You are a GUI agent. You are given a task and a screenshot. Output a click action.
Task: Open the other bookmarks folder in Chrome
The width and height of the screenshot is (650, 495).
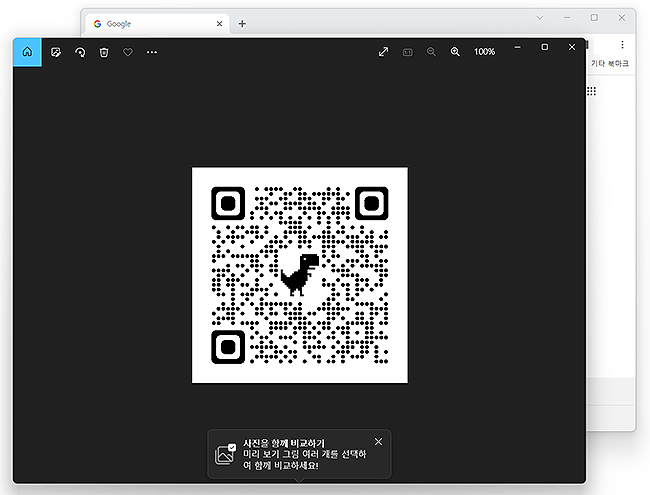coord(609,63)
